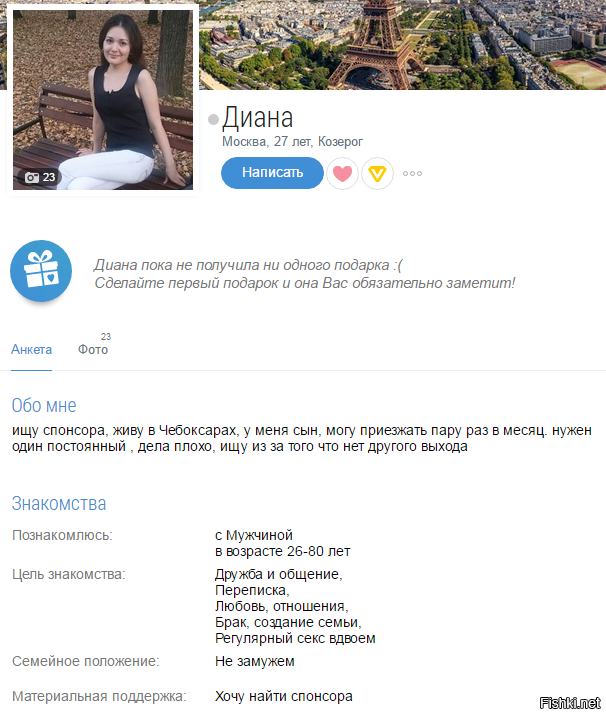Image resolution: width=606 pixels, height=715 pixels.
Task: Click the Сделайте первый подарок text
Action: pos(305,283)
